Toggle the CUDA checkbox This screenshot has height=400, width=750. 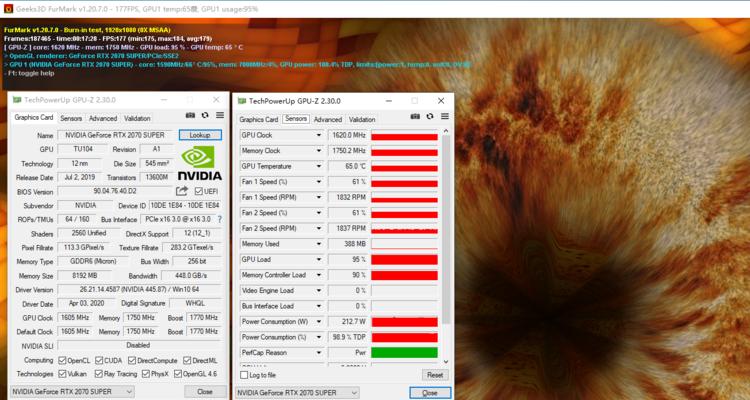[x=99, y=360]
